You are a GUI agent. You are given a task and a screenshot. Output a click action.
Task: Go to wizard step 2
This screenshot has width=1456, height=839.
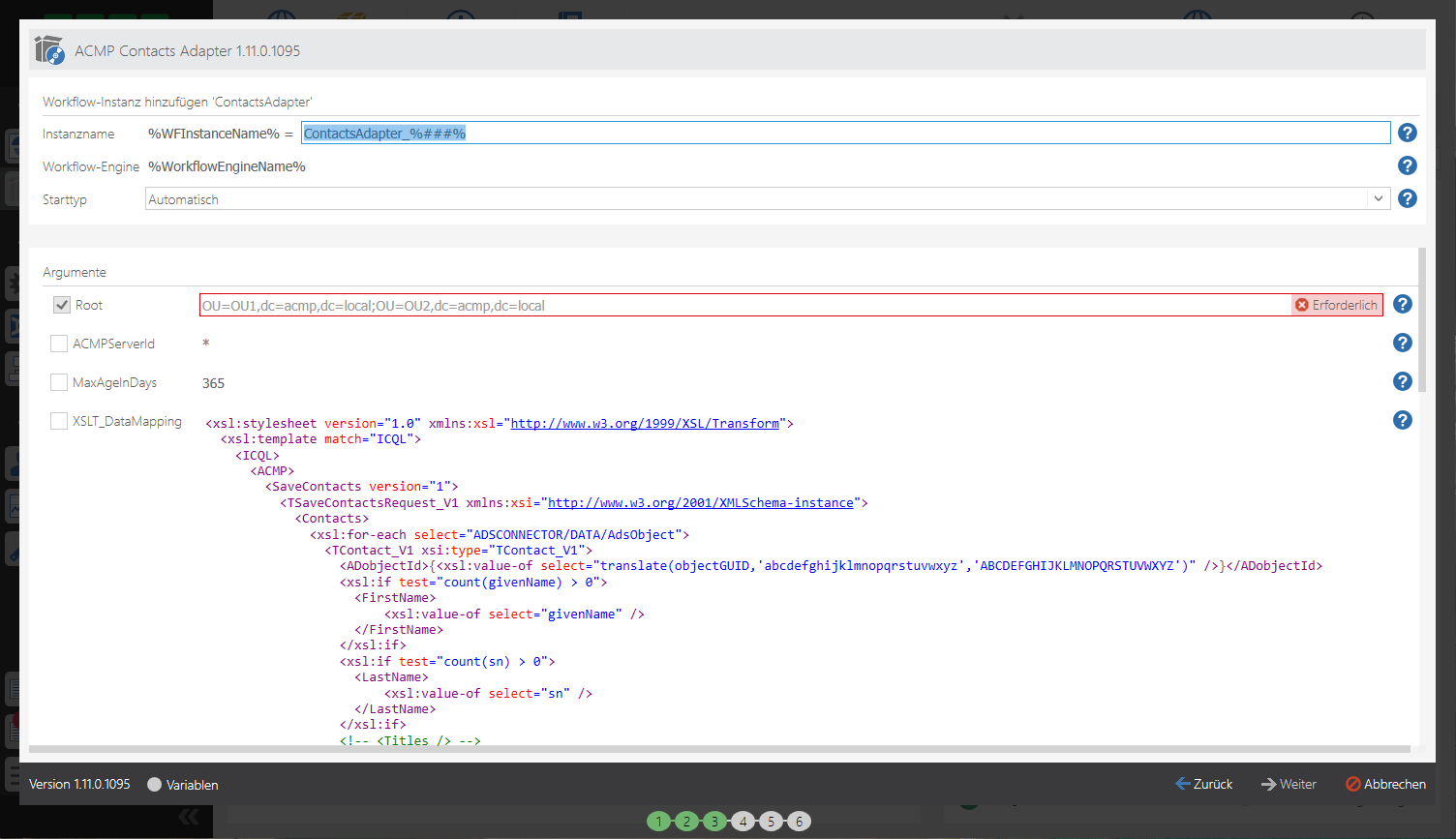tap(686, 822)
